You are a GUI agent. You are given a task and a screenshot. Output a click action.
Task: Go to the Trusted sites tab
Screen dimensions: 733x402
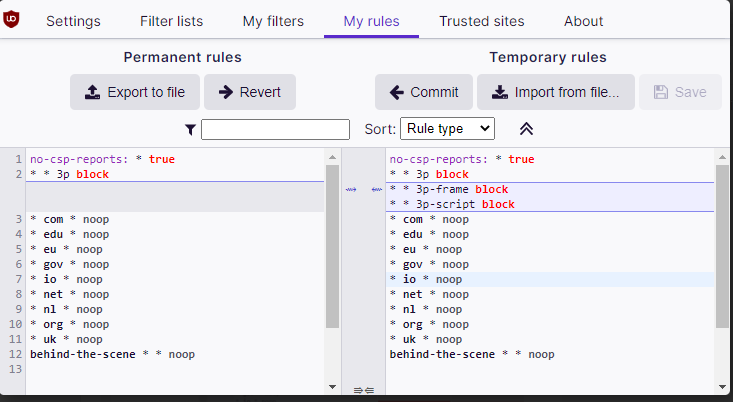click(481, 20)
